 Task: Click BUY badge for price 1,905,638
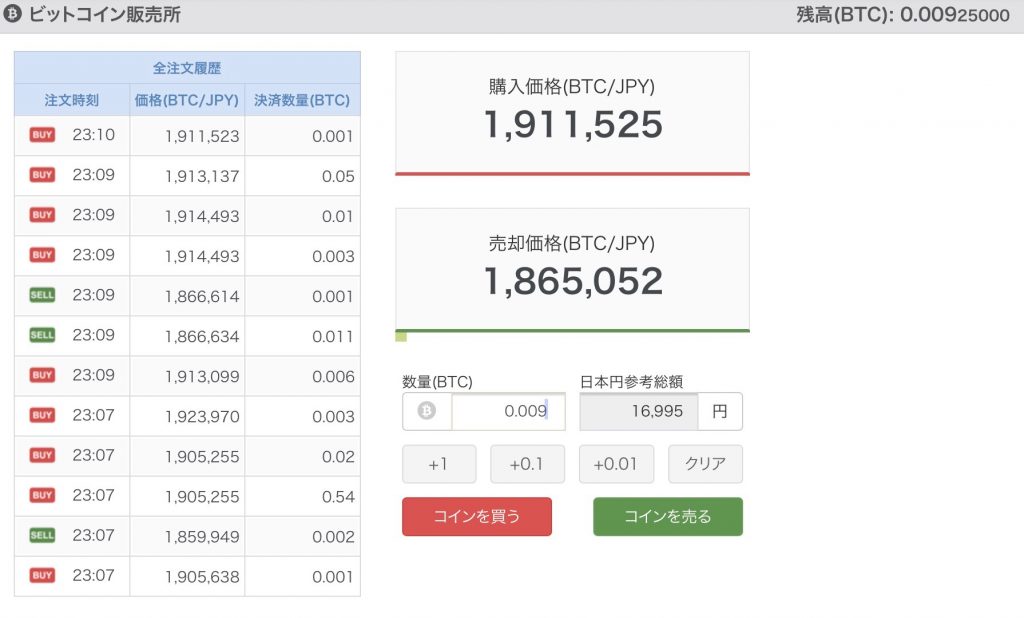[42, 575]
